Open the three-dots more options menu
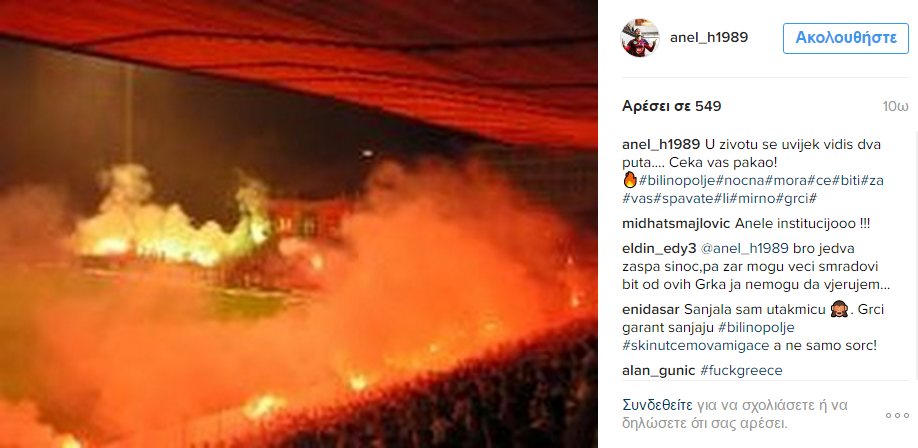This screenshot has width=918, height=448. pyautogui.click(x=896, y=415)
